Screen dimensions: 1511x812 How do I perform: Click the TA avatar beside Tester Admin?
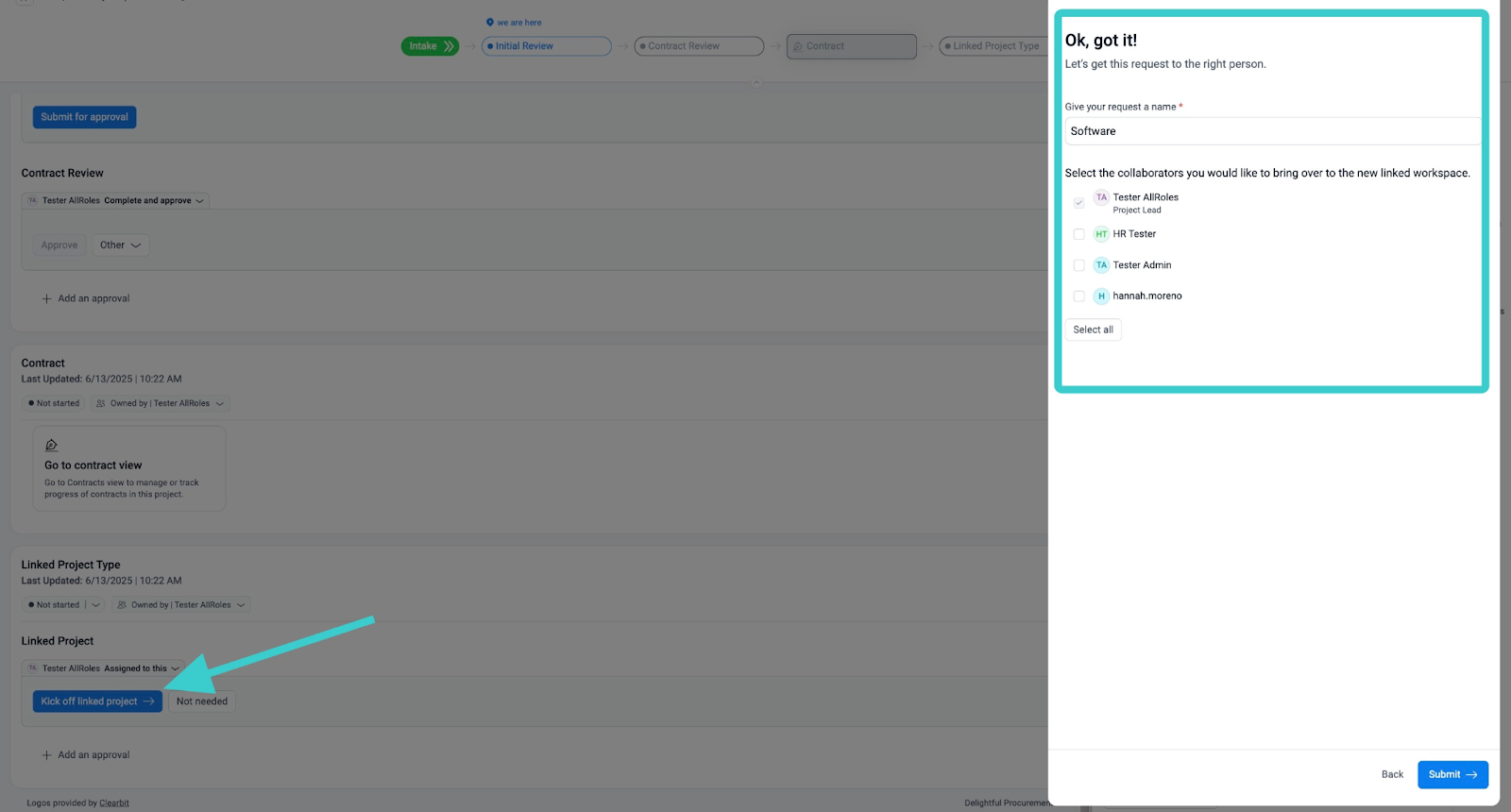point(1101,265)
